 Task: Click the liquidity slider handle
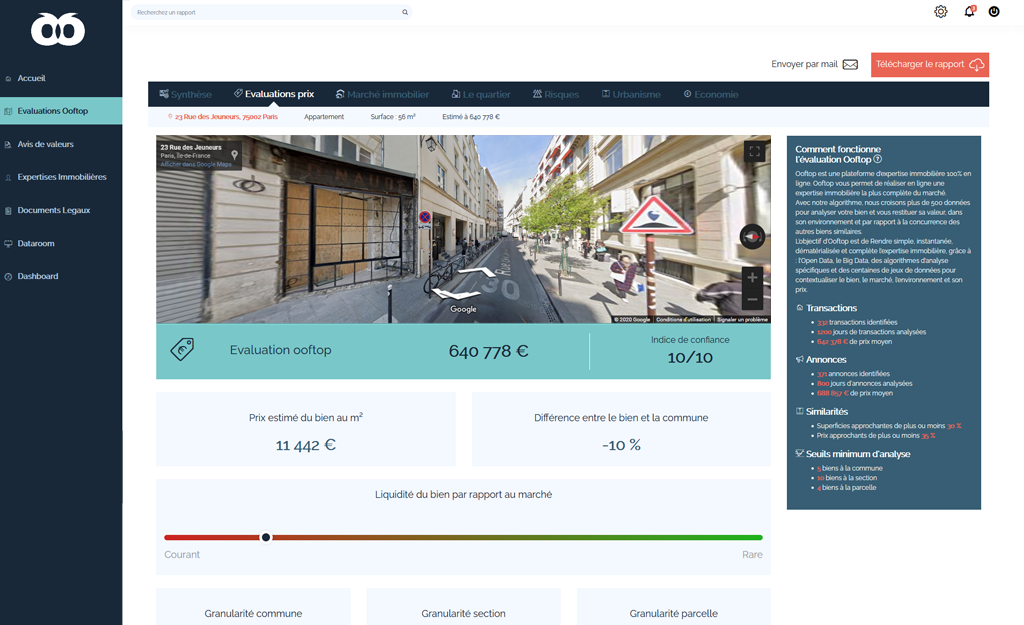click(266, 537)
